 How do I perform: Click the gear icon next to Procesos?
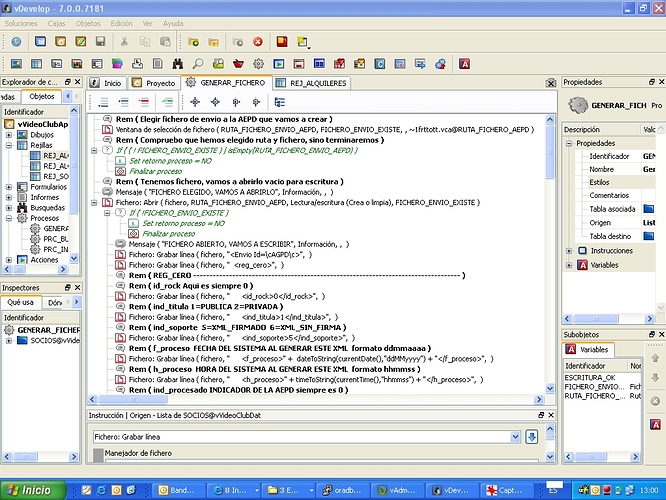click(x=23, y=217)
